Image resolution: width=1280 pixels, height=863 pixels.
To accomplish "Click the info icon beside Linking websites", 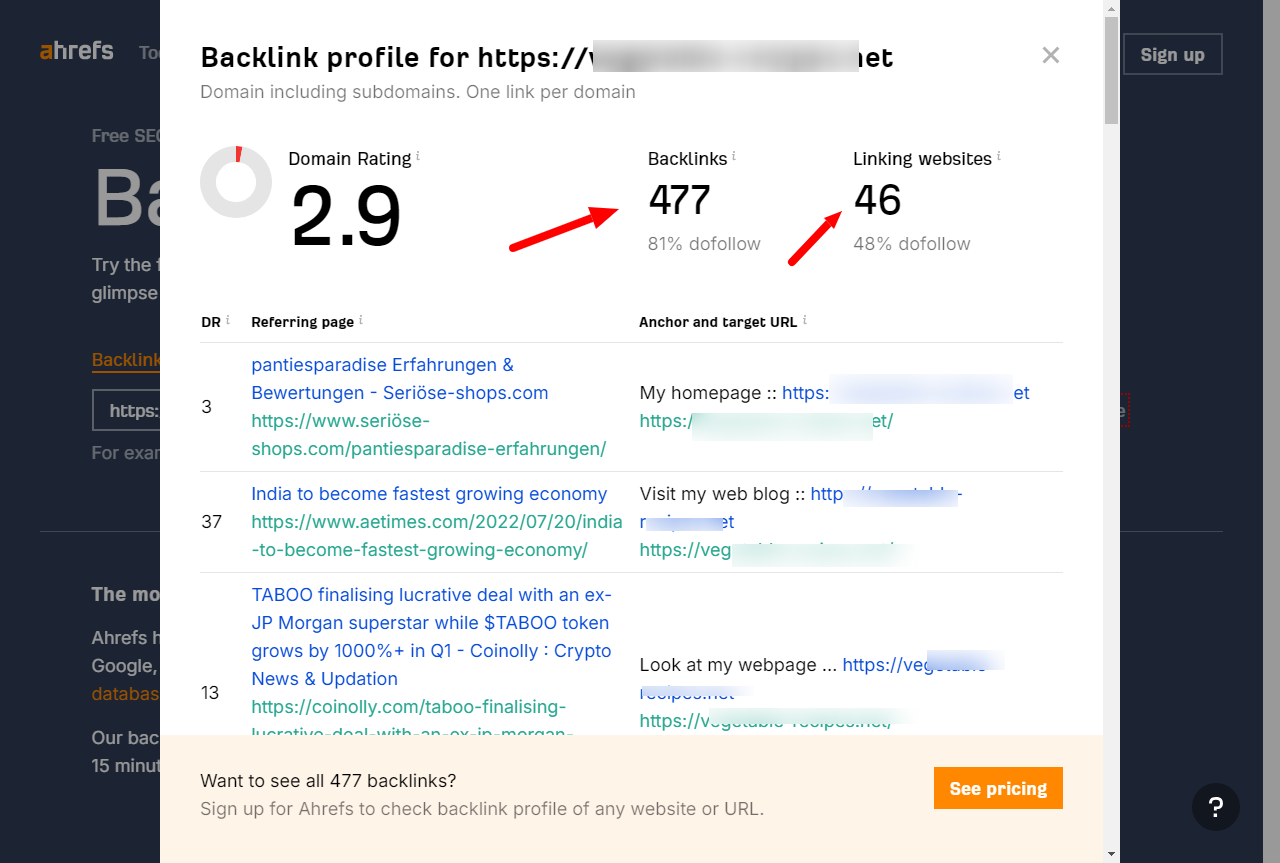I will coord(998,155).
